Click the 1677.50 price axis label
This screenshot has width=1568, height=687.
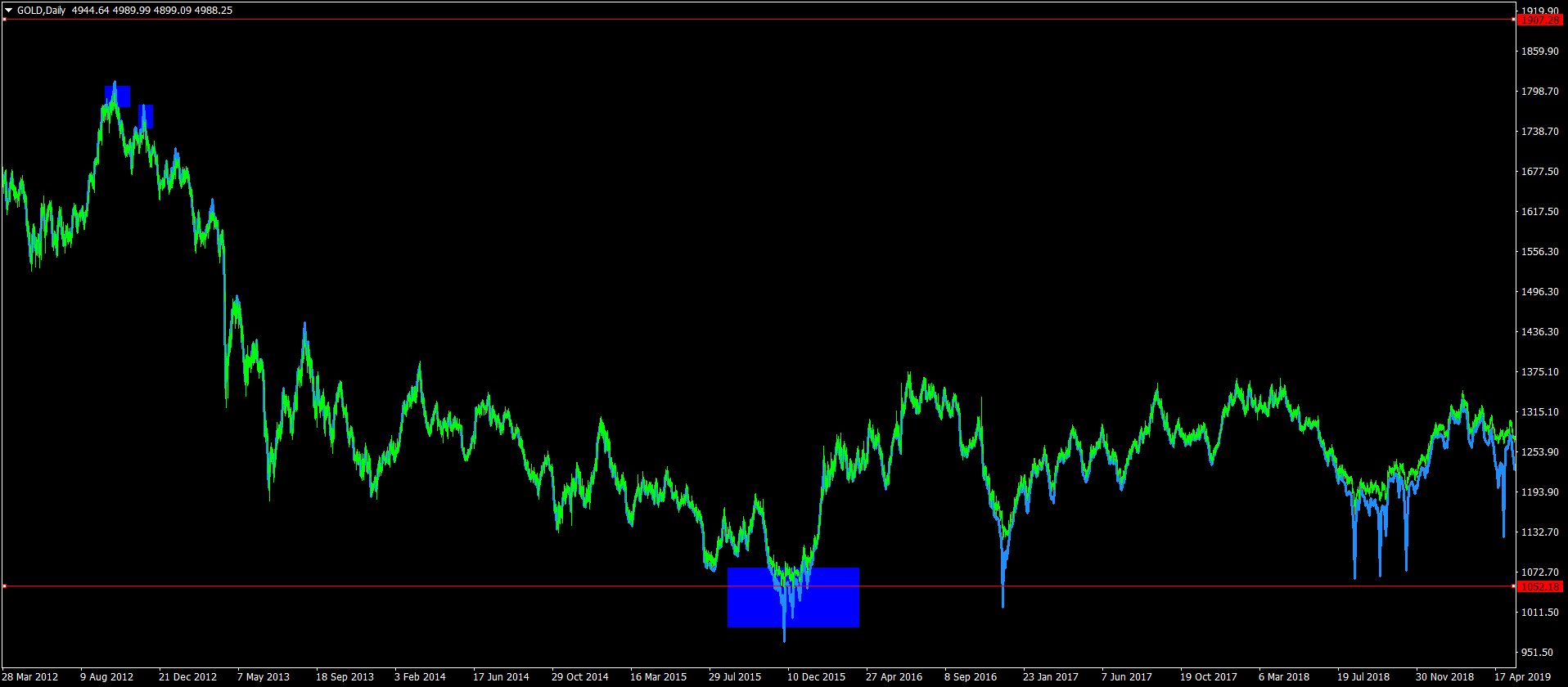point(1539,171)
